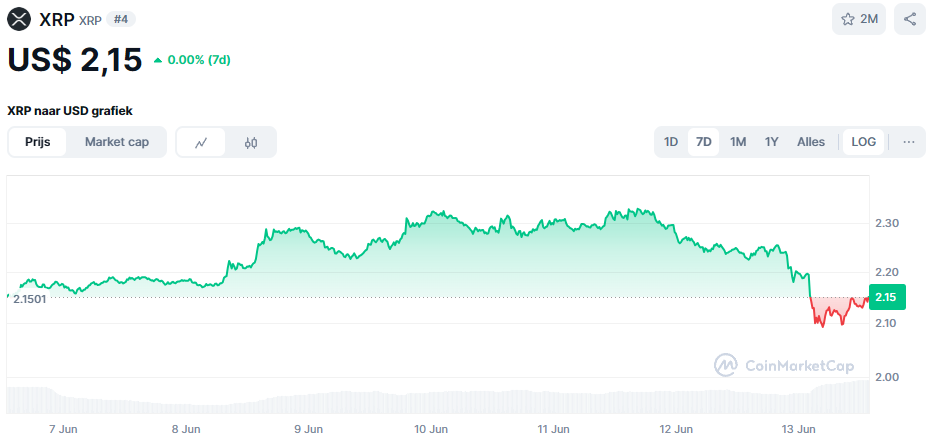Screen dimensions: 928x438
Task: Click the green 2.15 current price label
Action: pyautogui.click(x=888, y=298)
